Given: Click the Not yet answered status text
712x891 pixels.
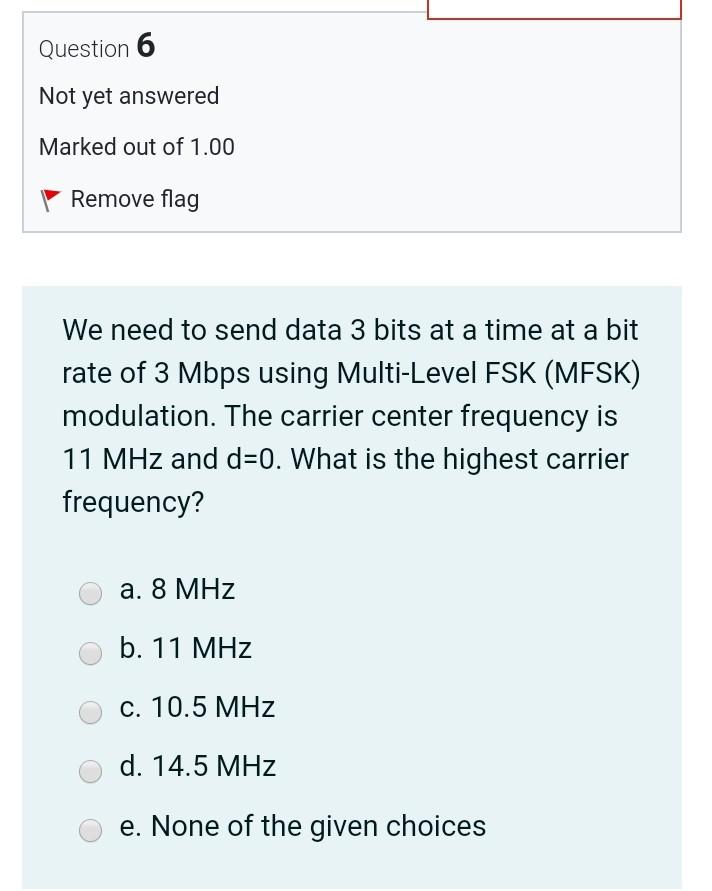Looking at the screenshot, I should tap(128, 96).
